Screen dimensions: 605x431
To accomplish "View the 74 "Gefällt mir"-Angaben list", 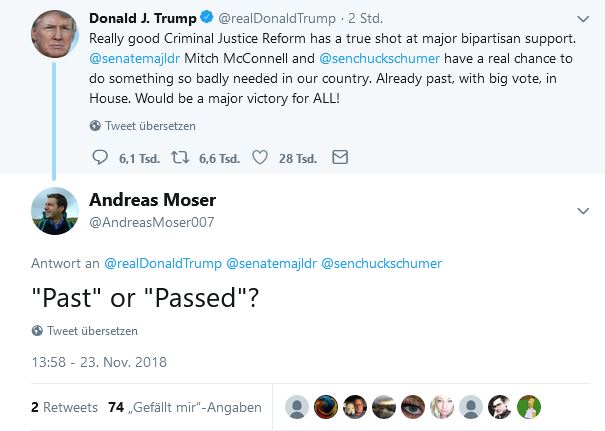I will [x=185, y=407].
